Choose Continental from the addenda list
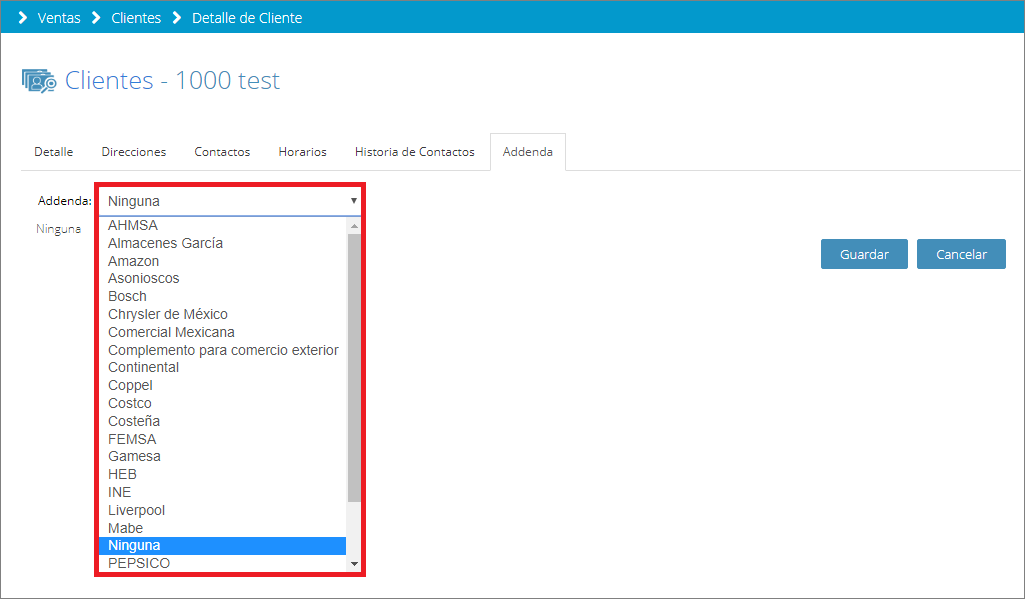This screenshot has width=1025, height=599. (x=222, y=368)
